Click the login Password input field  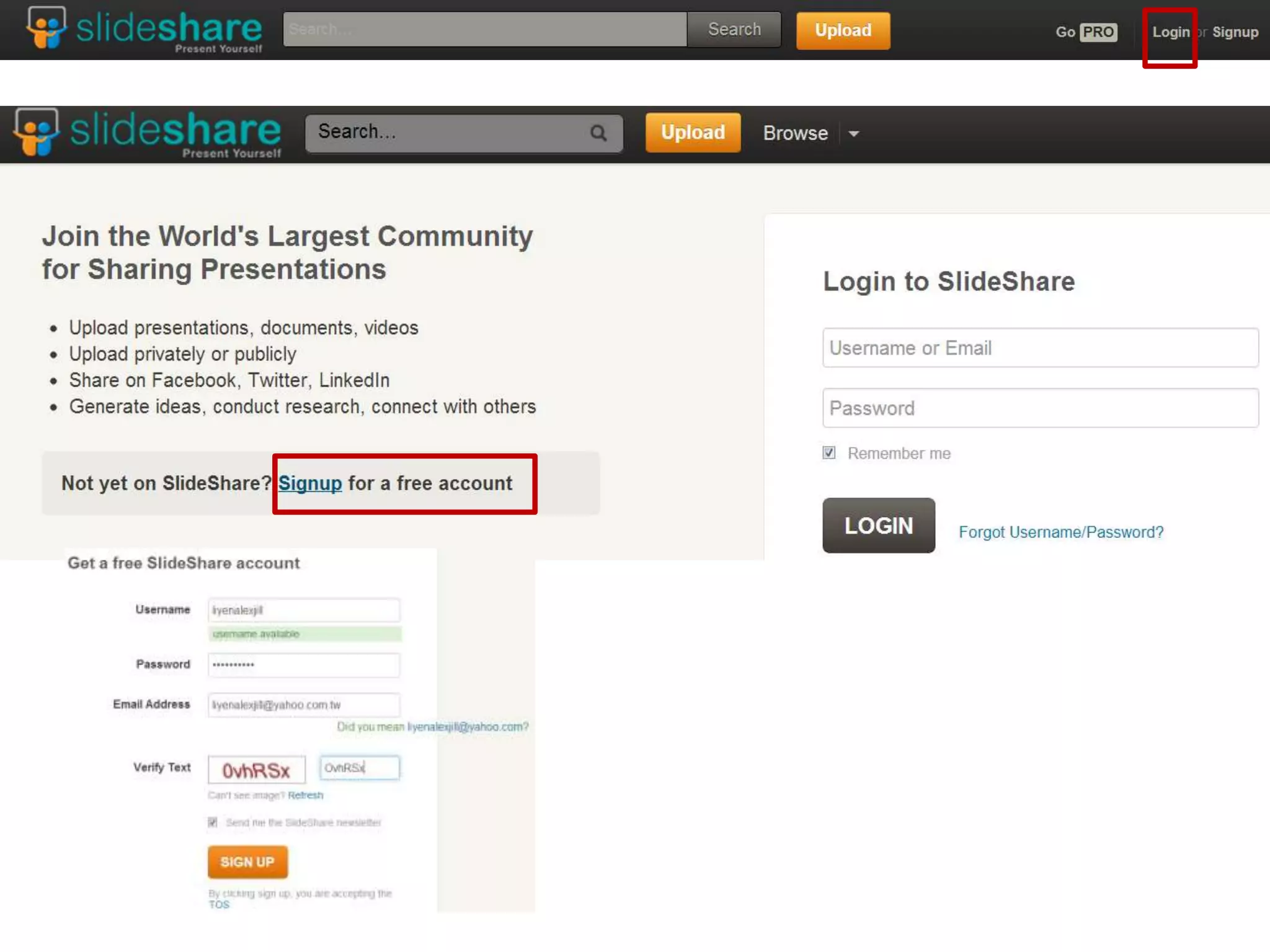(x=1040, y=408)
